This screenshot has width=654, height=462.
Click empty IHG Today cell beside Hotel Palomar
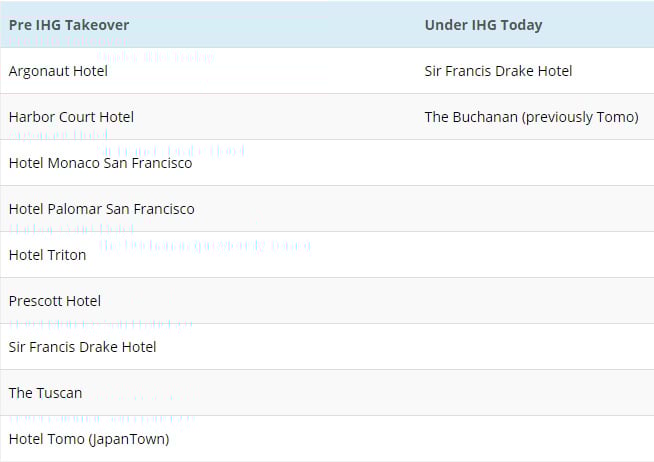click(x=535, y=209)
